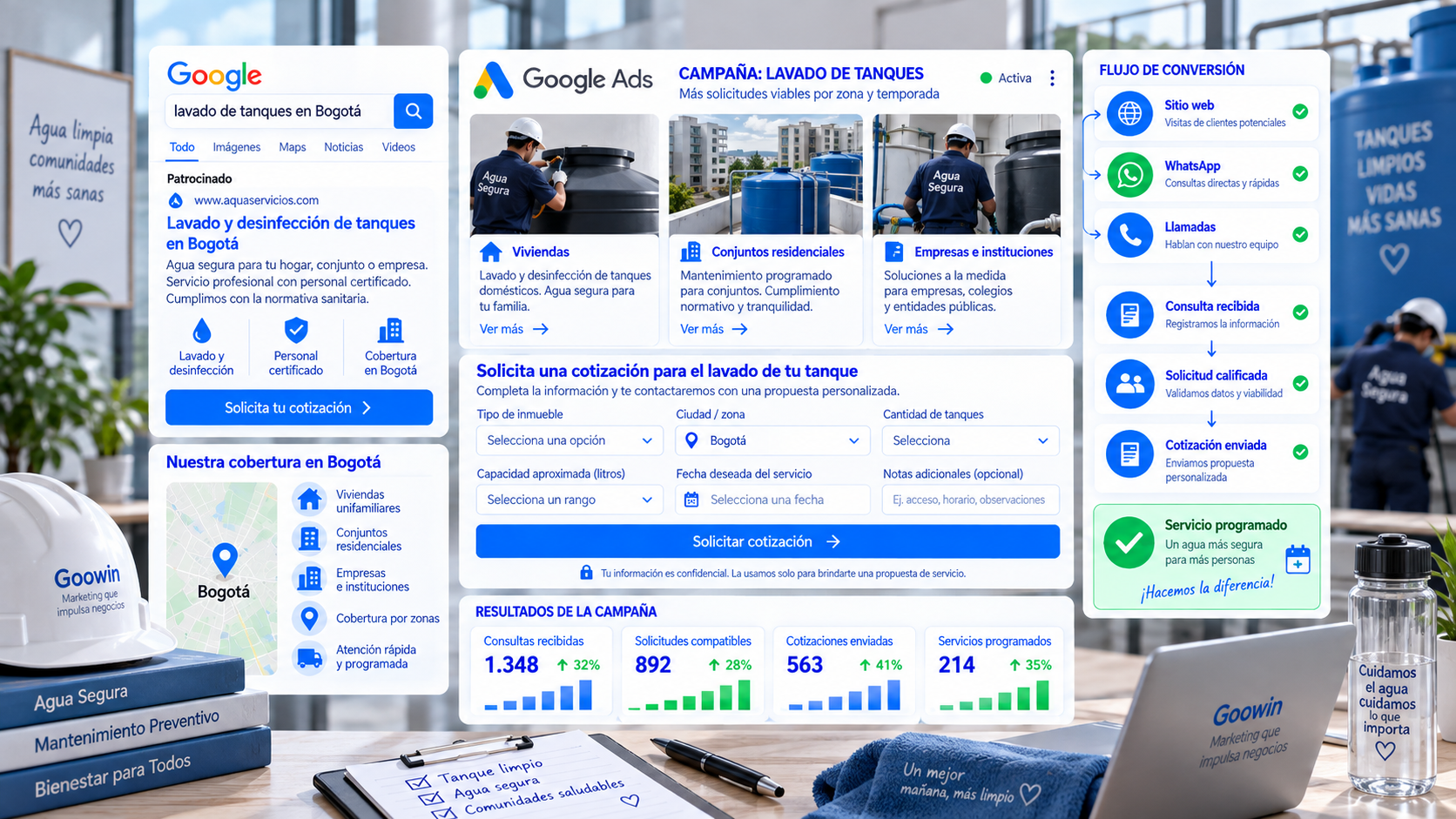Viewport: 1456px width, 819px height.
Task: Click the Cobertura por zonas pin icon
Action: click(309, 618)
